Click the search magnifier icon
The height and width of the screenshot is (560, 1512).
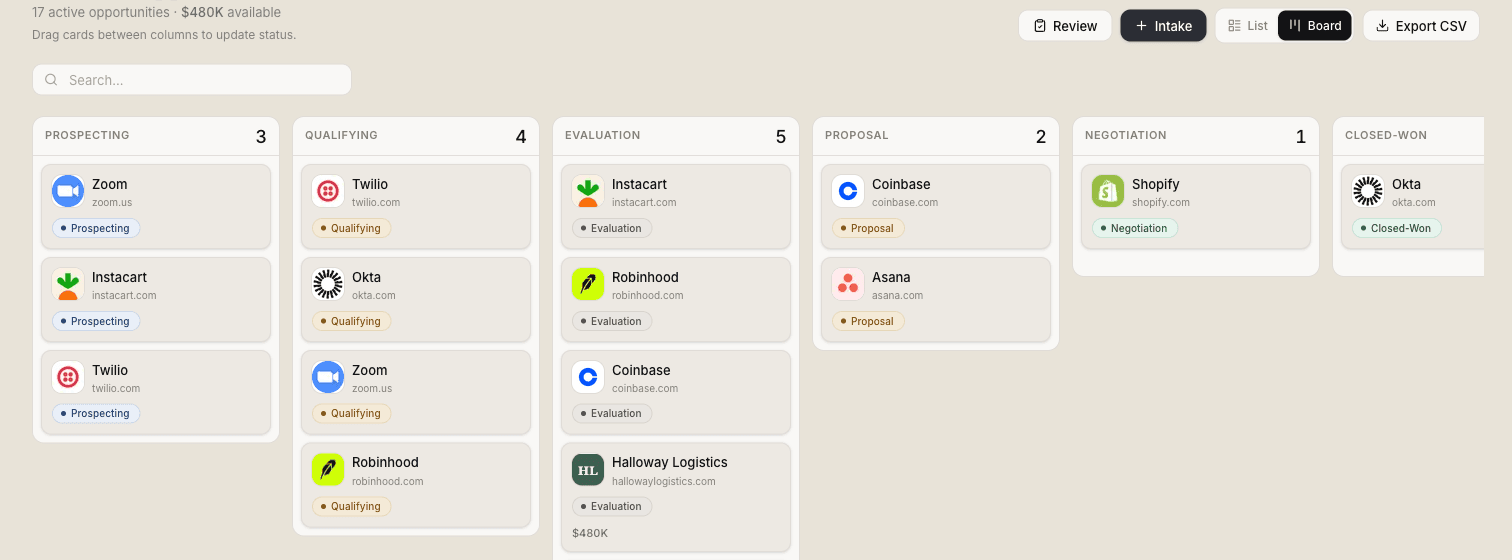pyautogui.click(x=51, y=80)
